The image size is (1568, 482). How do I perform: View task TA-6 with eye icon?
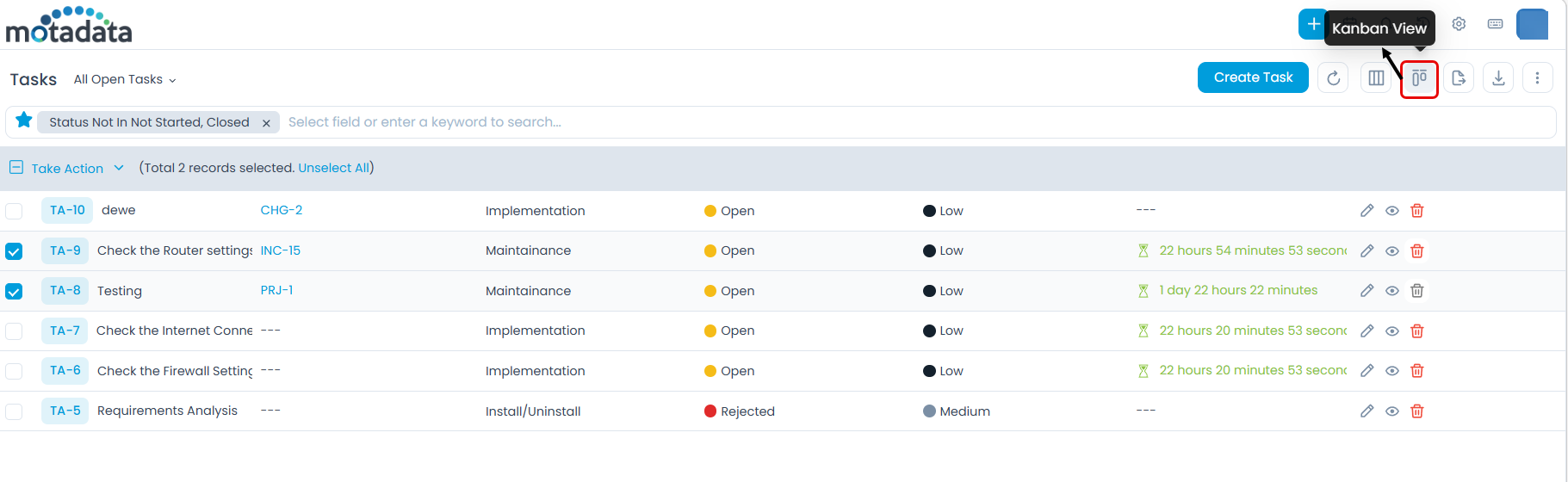pyautogui.click(x=1391, y=371)
